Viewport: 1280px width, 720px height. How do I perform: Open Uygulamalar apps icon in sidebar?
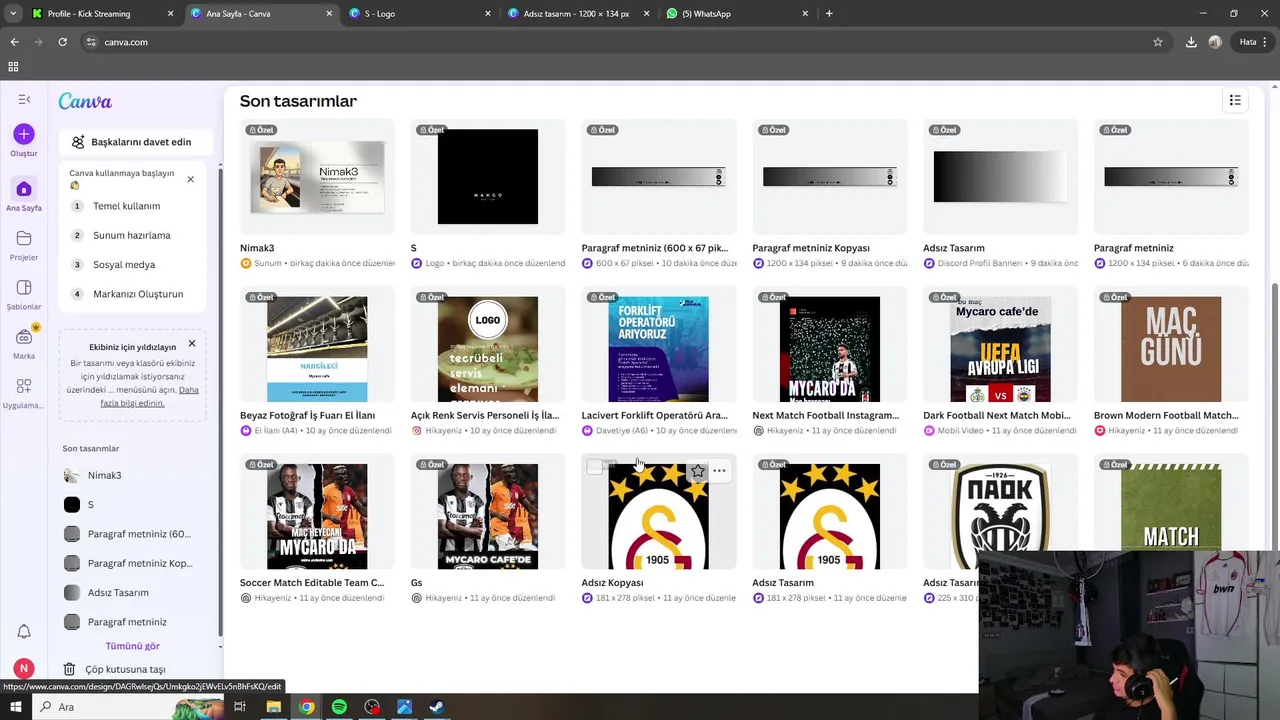[24, 386]
